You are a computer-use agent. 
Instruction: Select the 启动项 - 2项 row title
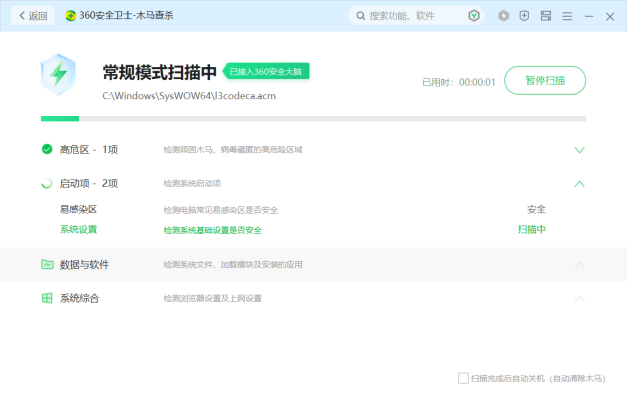(x=89, y=184)
